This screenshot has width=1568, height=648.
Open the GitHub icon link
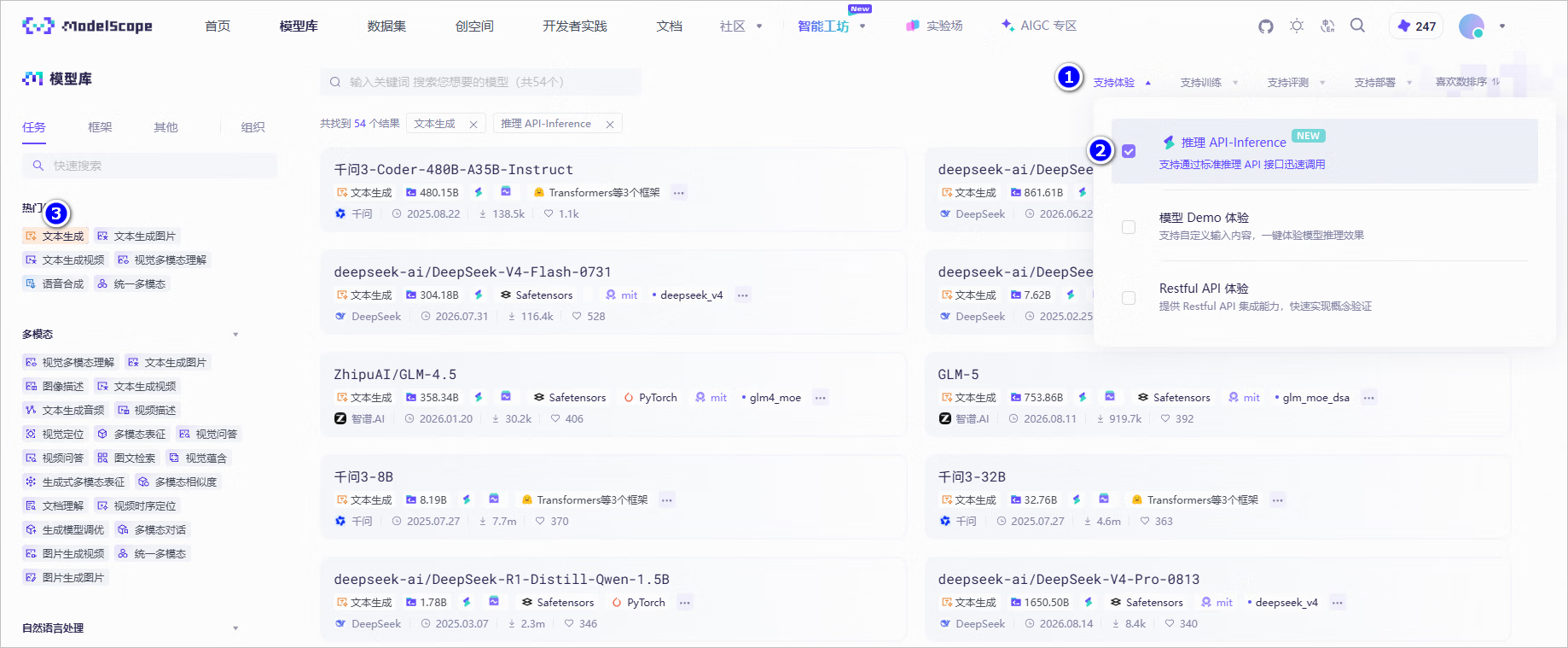point(1266,26)
